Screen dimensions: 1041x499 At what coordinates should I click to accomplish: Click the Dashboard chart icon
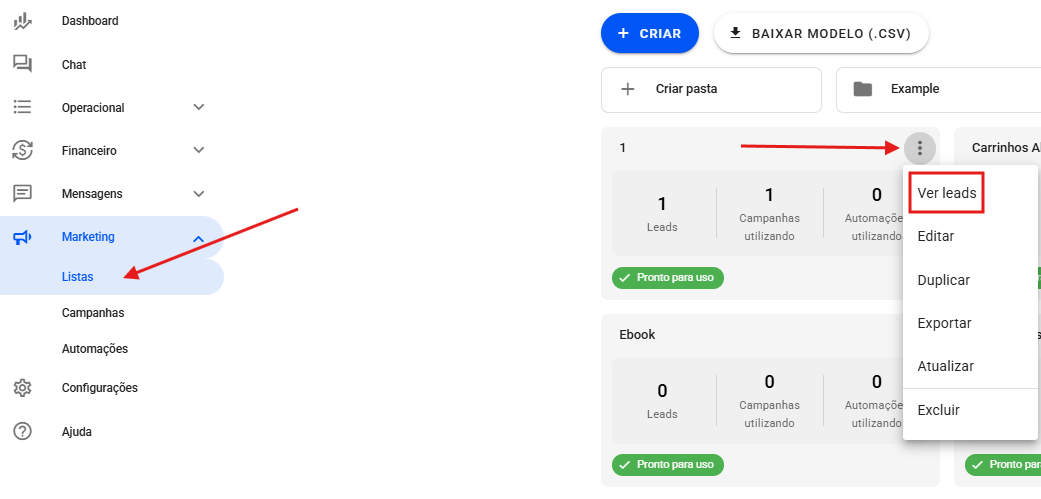click(22, 21)
